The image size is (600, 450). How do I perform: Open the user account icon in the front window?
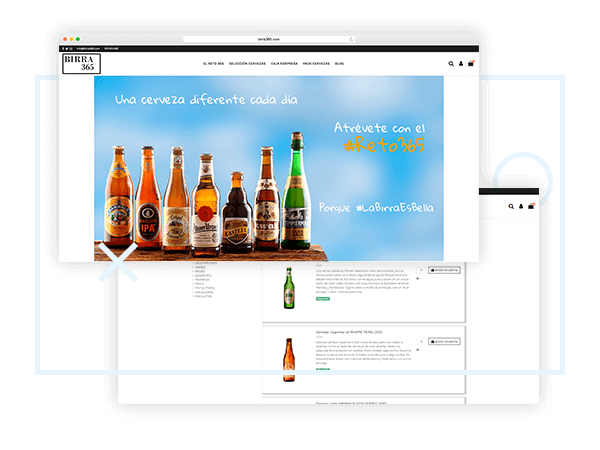[x=461, y=64]
